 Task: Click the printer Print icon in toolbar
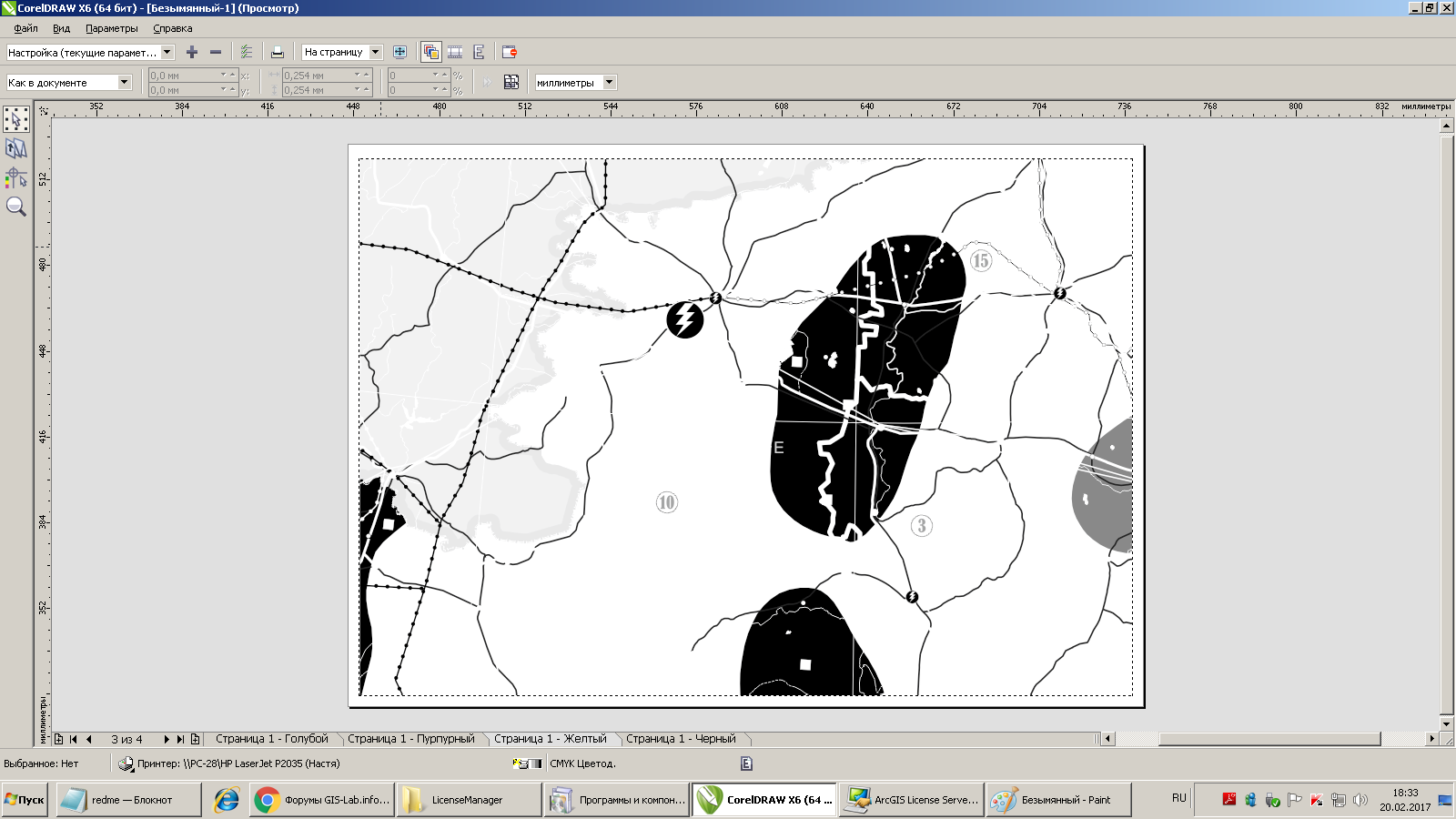click(278, 53)
